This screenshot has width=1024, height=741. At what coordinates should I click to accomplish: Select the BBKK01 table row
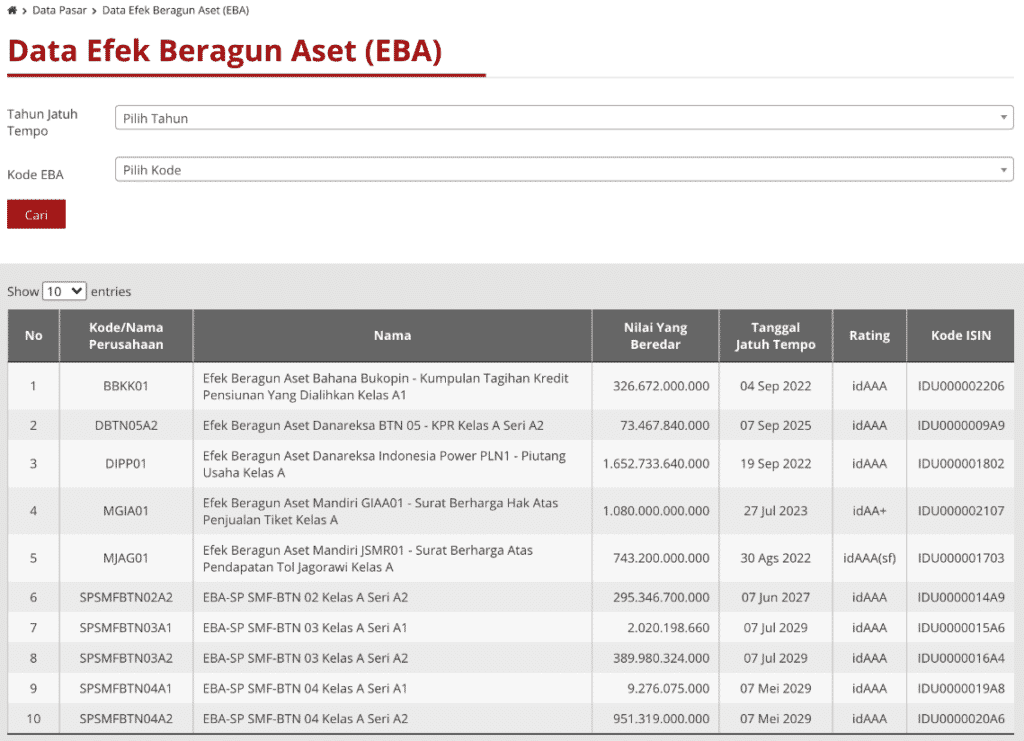(126, 386)
